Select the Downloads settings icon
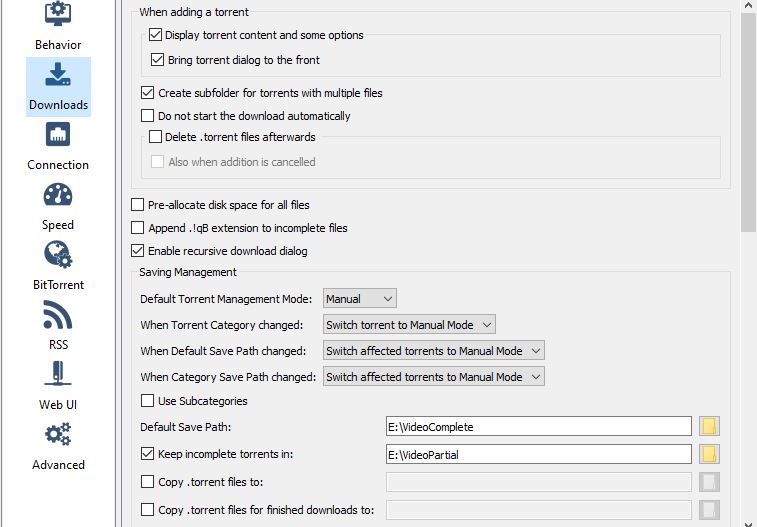757x527 pixels. 58,75
